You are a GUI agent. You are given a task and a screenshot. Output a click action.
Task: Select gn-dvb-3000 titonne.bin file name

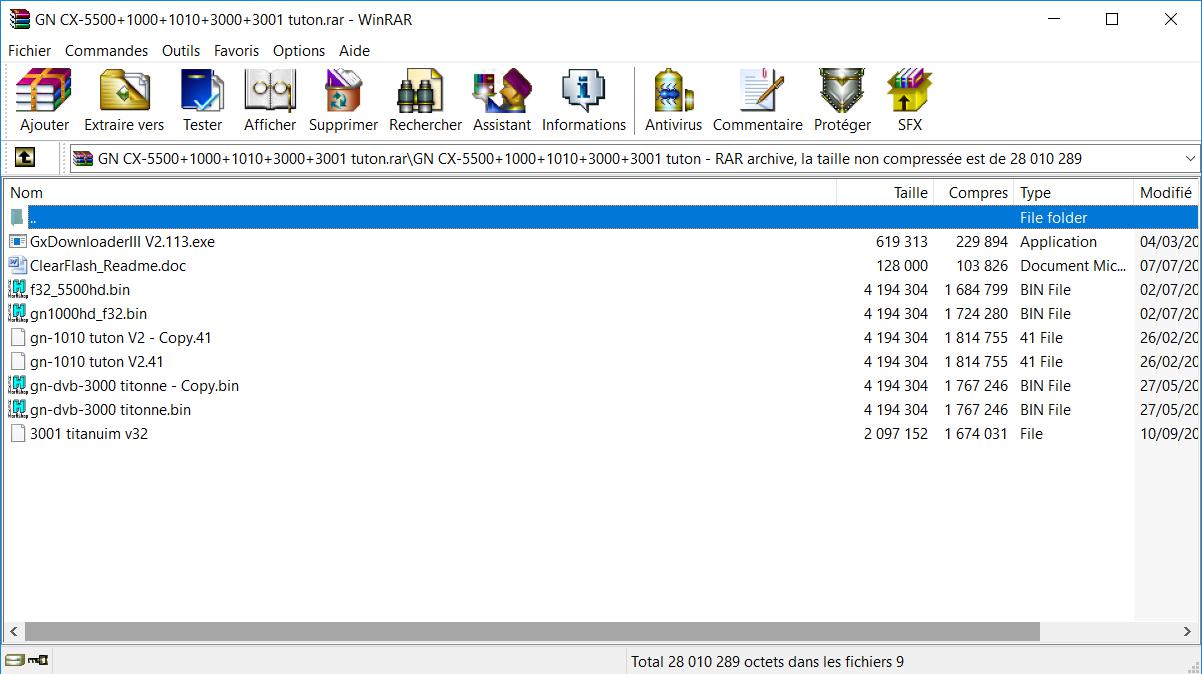[x=110, y=410]
